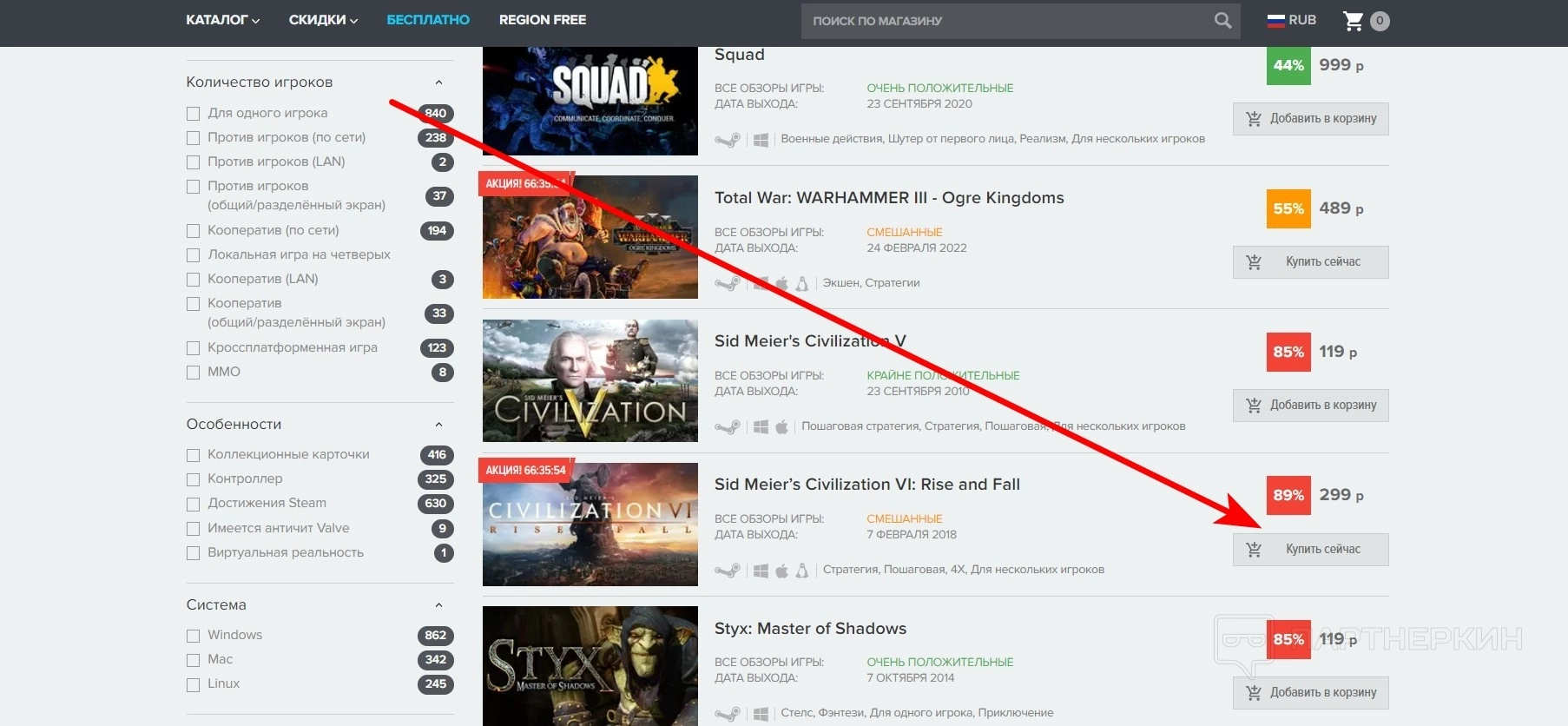1568x726 pixels.
Task: Click Apple icon in Civilization V row
Action: [x=781, y=426]
